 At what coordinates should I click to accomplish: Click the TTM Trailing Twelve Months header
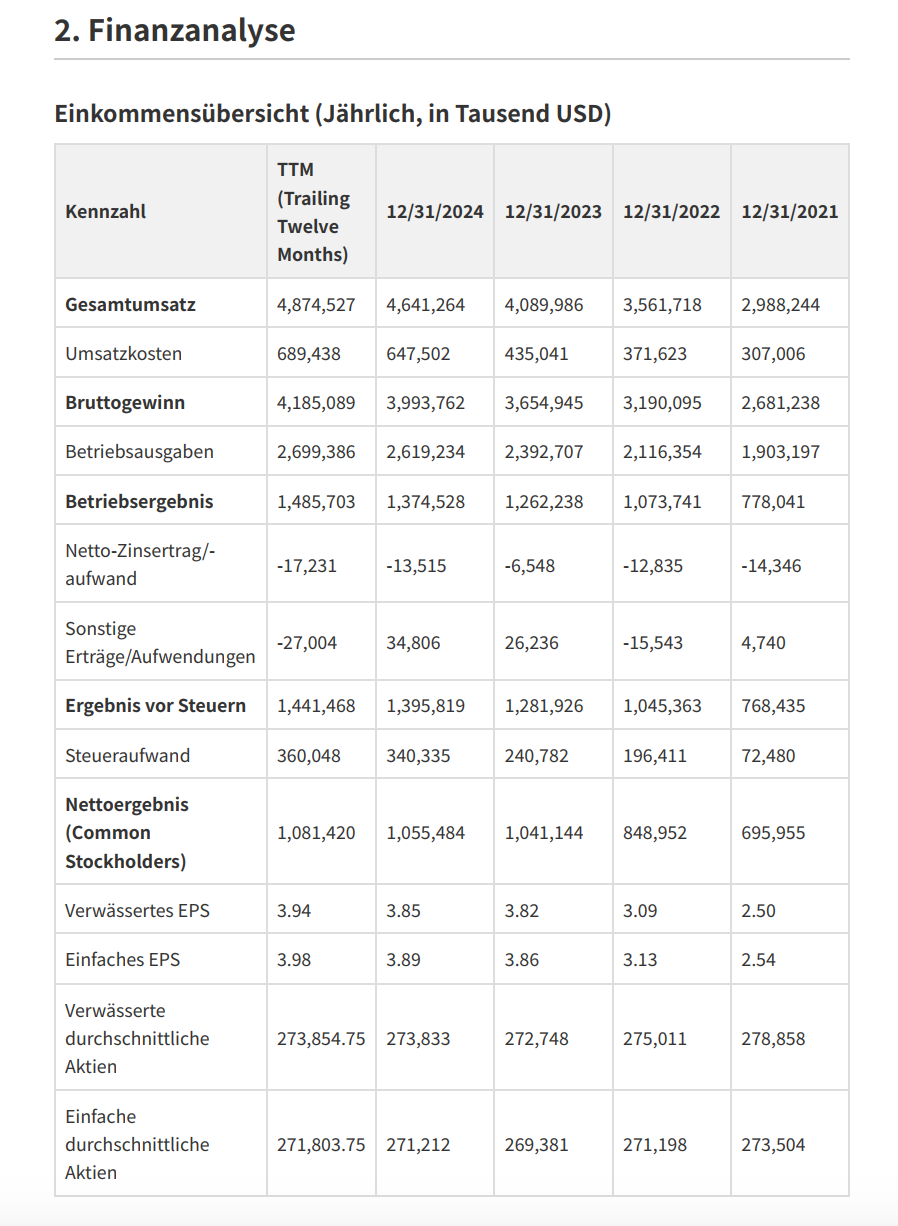(x=314, y=212)
